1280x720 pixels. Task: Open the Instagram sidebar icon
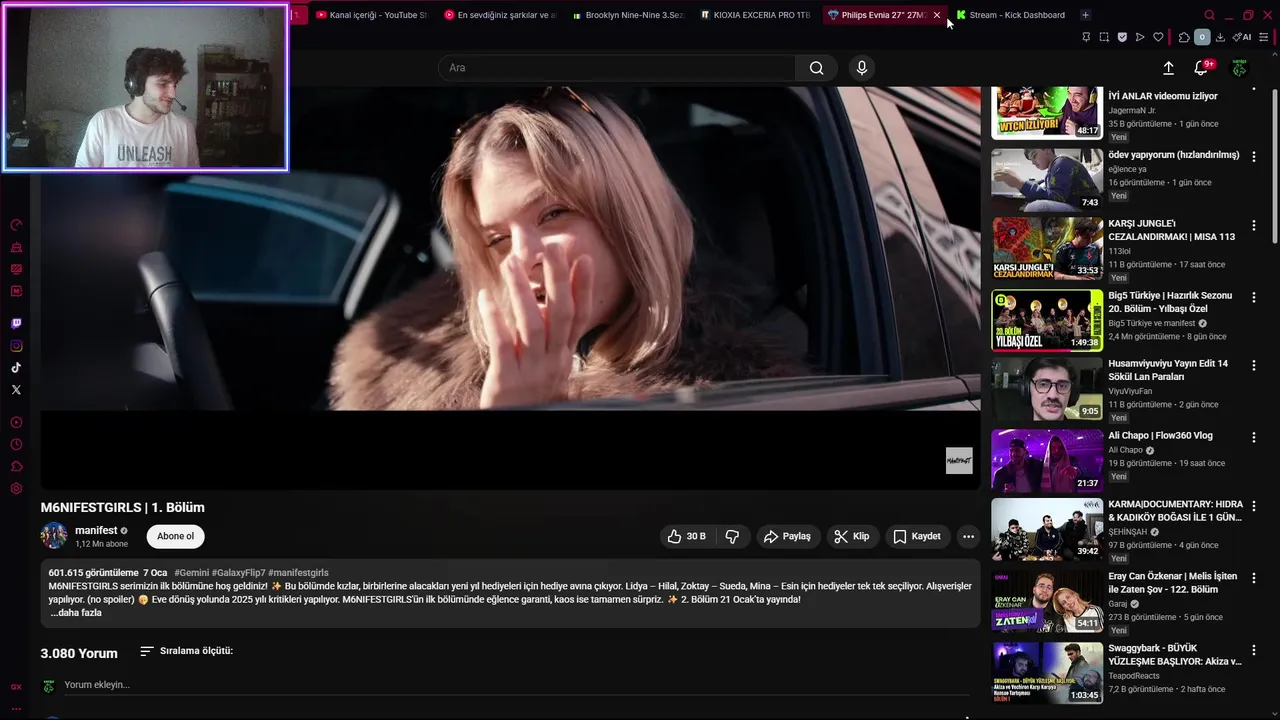pyautogui.click(x=16, y=346)
